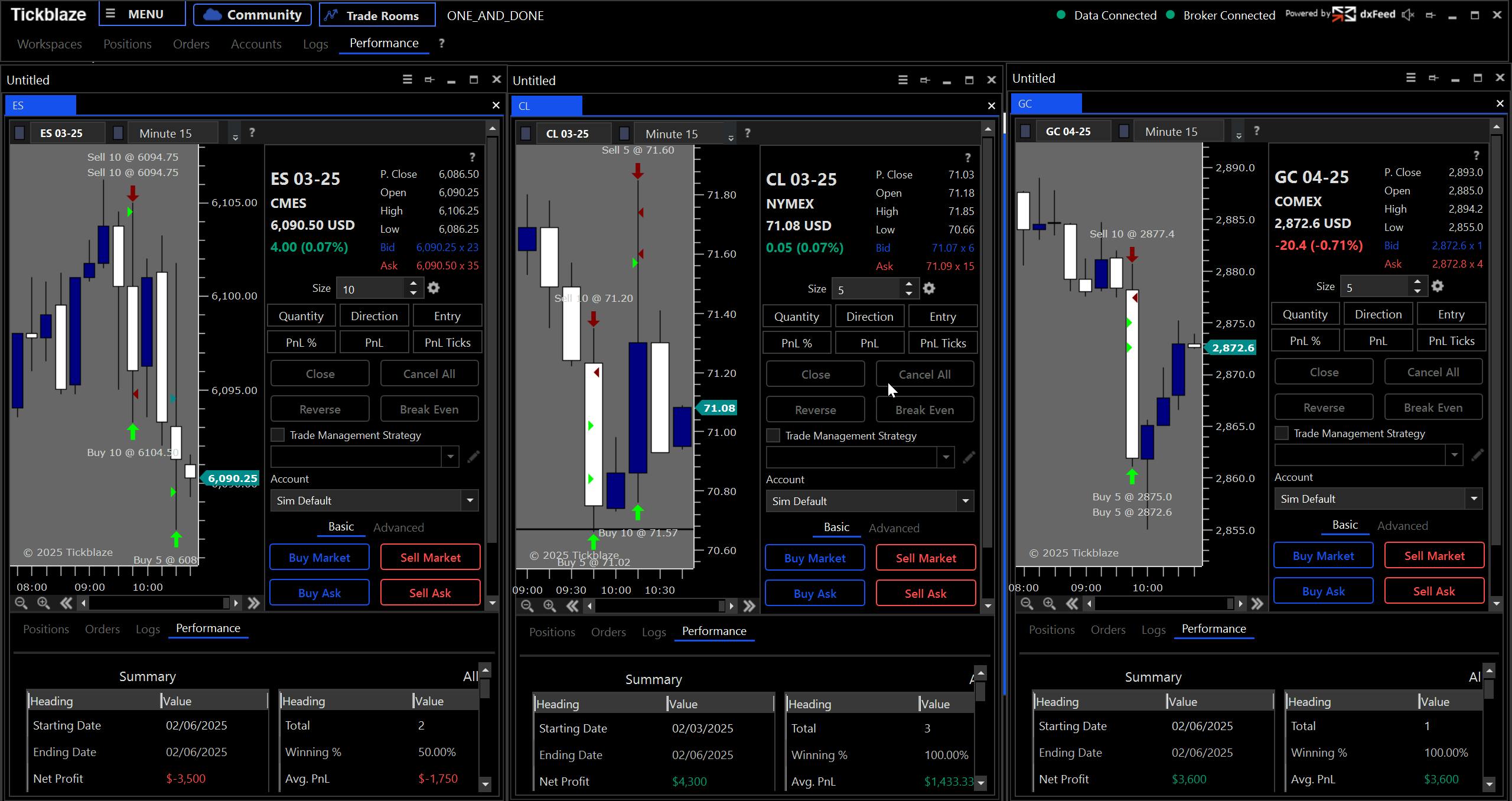Open the ES window hamburger menu icon
The image size is (1512, 801).
[x=407, y=79]
